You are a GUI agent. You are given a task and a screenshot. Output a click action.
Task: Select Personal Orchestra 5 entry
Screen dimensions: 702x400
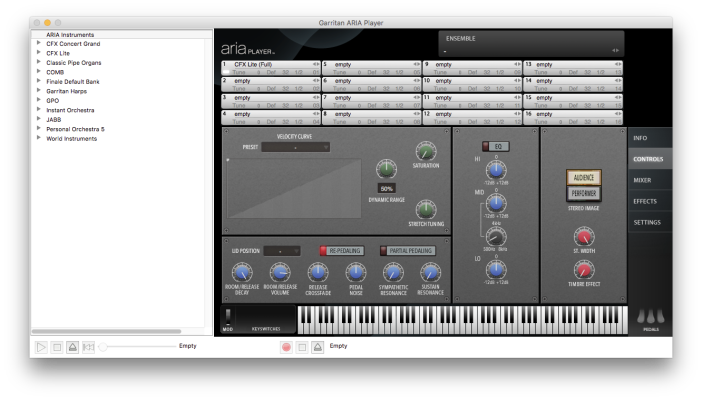pos(75,129)
